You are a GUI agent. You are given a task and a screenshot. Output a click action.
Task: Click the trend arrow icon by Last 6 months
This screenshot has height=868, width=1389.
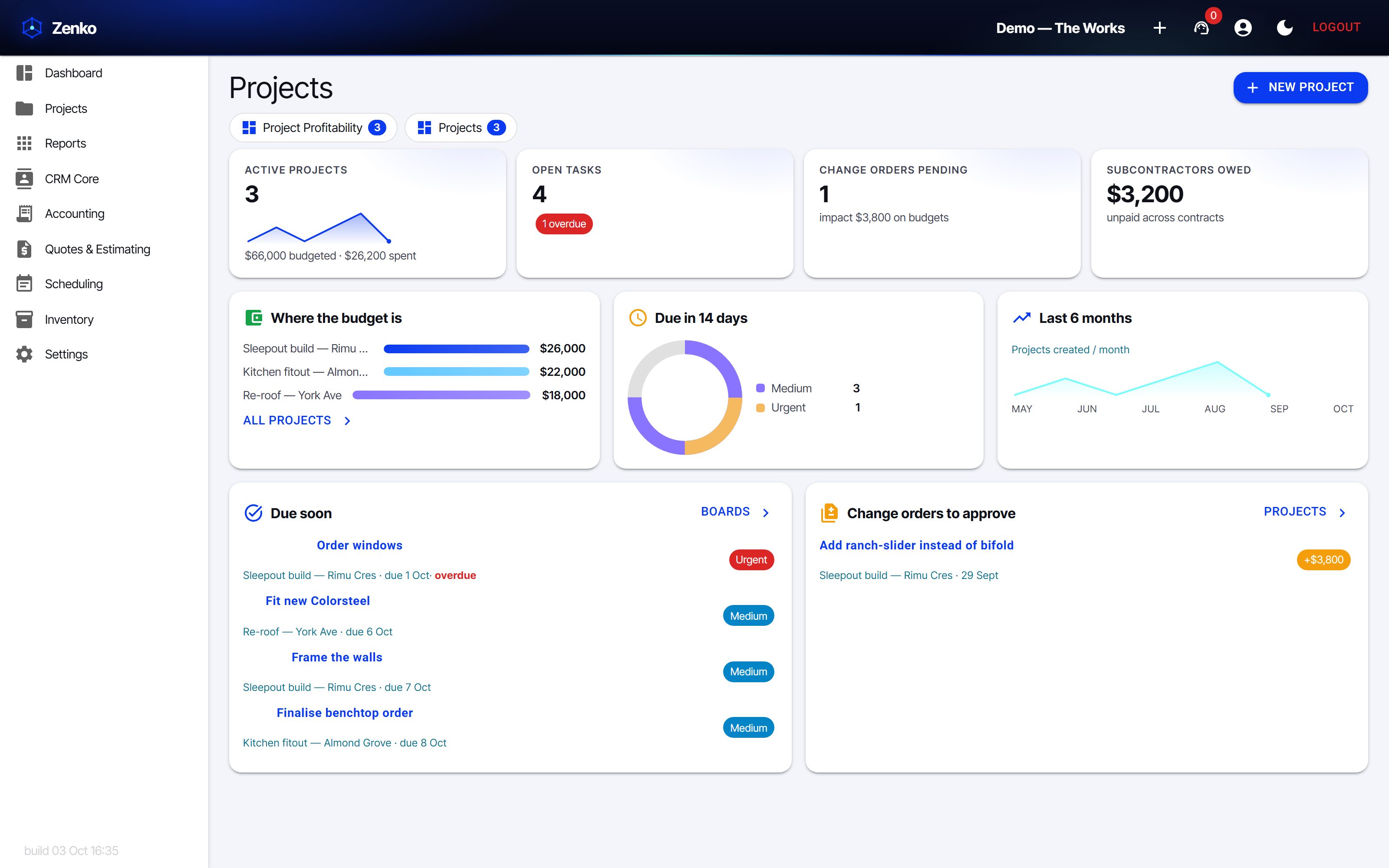pyautogui.click(x=1022, y=317)
